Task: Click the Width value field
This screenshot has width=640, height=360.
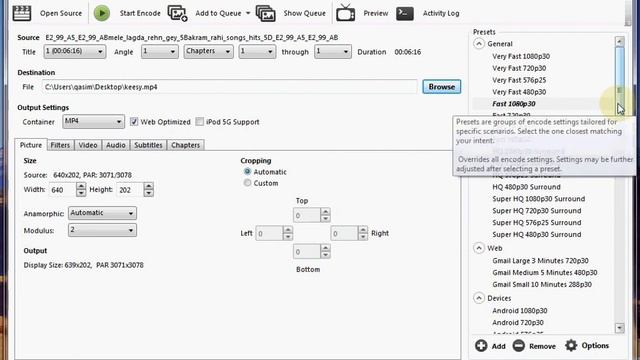Action: [62, 190]
